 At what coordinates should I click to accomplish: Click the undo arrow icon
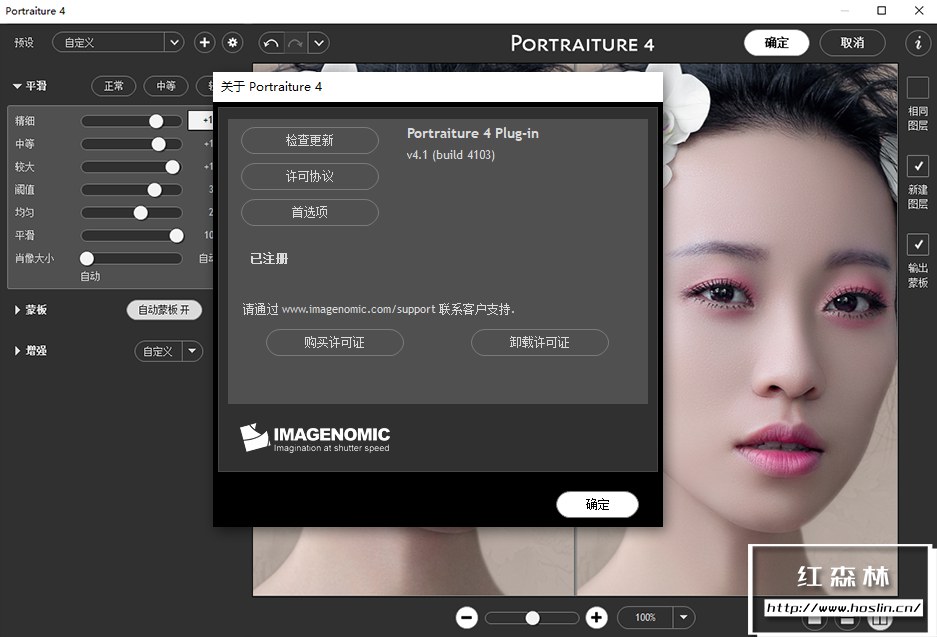[x=271, y=43]
